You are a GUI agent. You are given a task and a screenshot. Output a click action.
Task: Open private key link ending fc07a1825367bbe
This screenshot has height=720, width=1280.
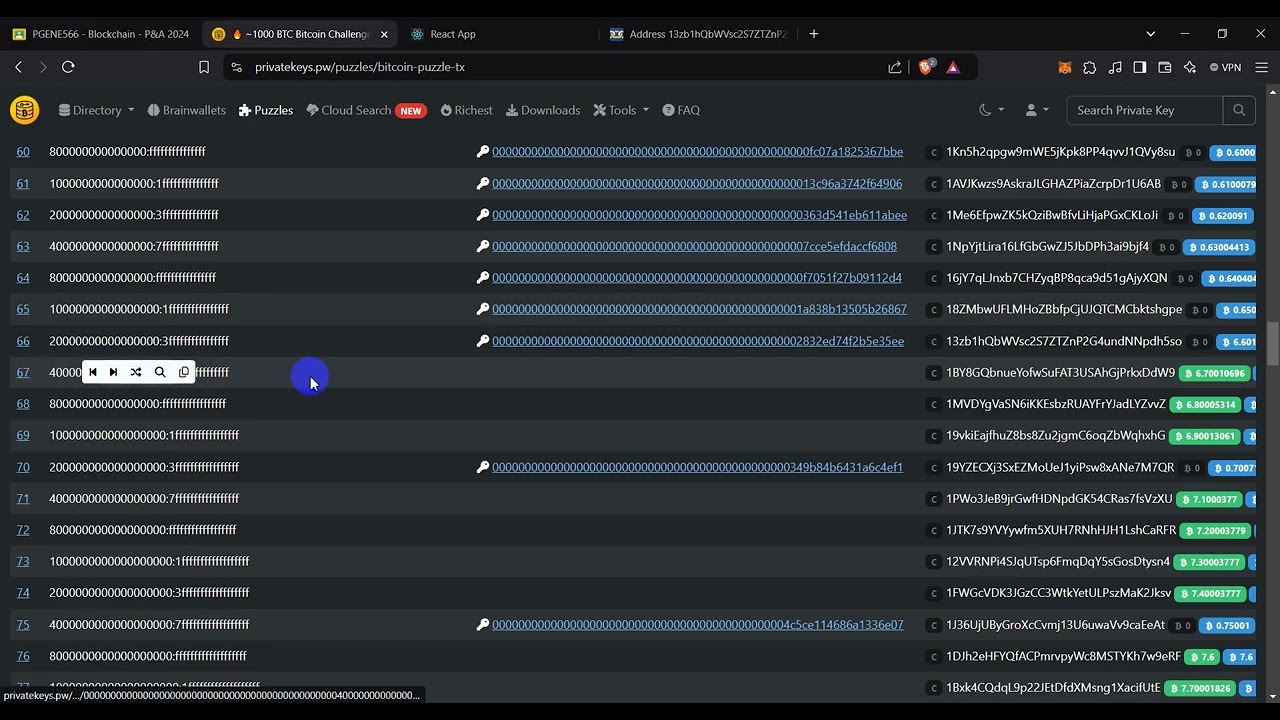click(x=697, y=152)
